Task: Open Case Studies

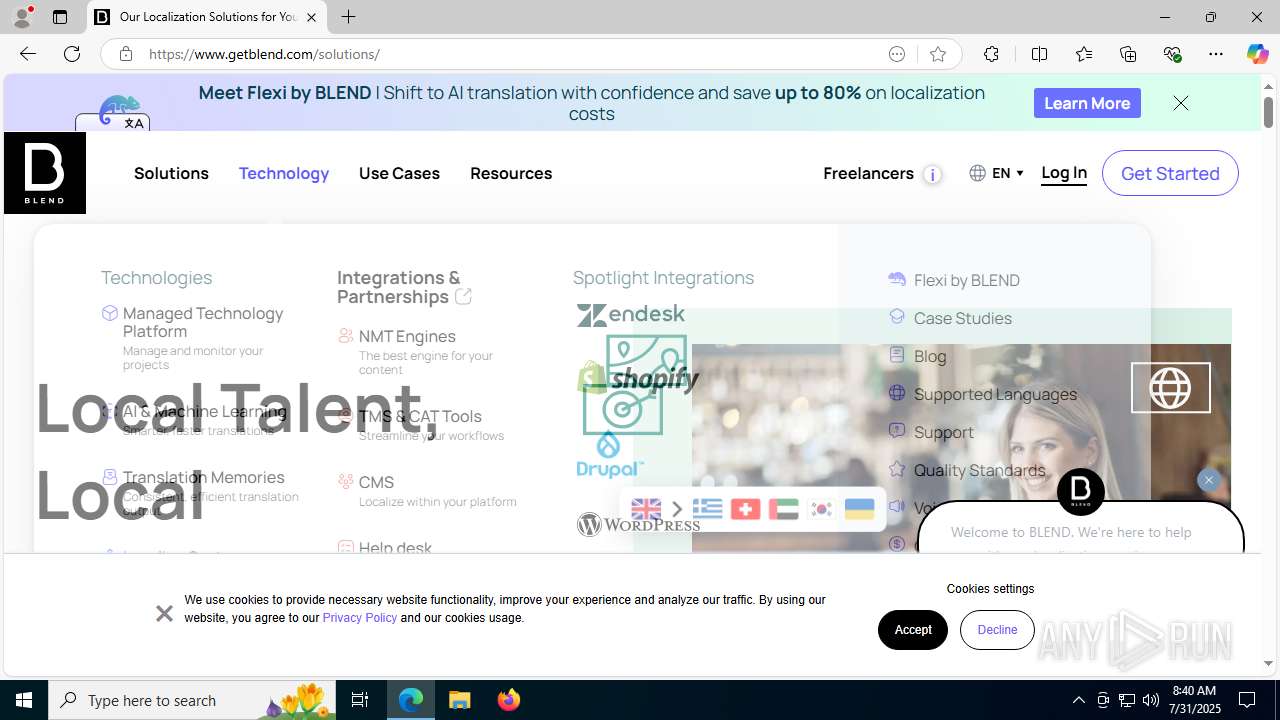Action: [x=963, y=318]
